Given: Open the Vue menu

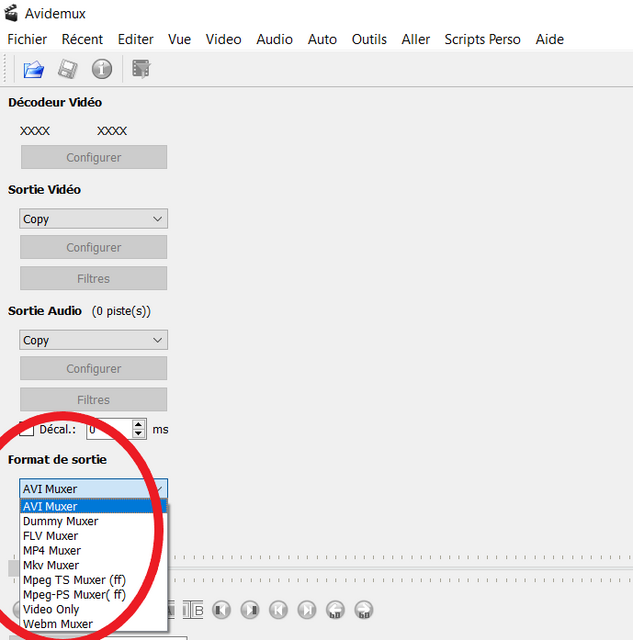Looking at the screenshot, I should 179,39.
